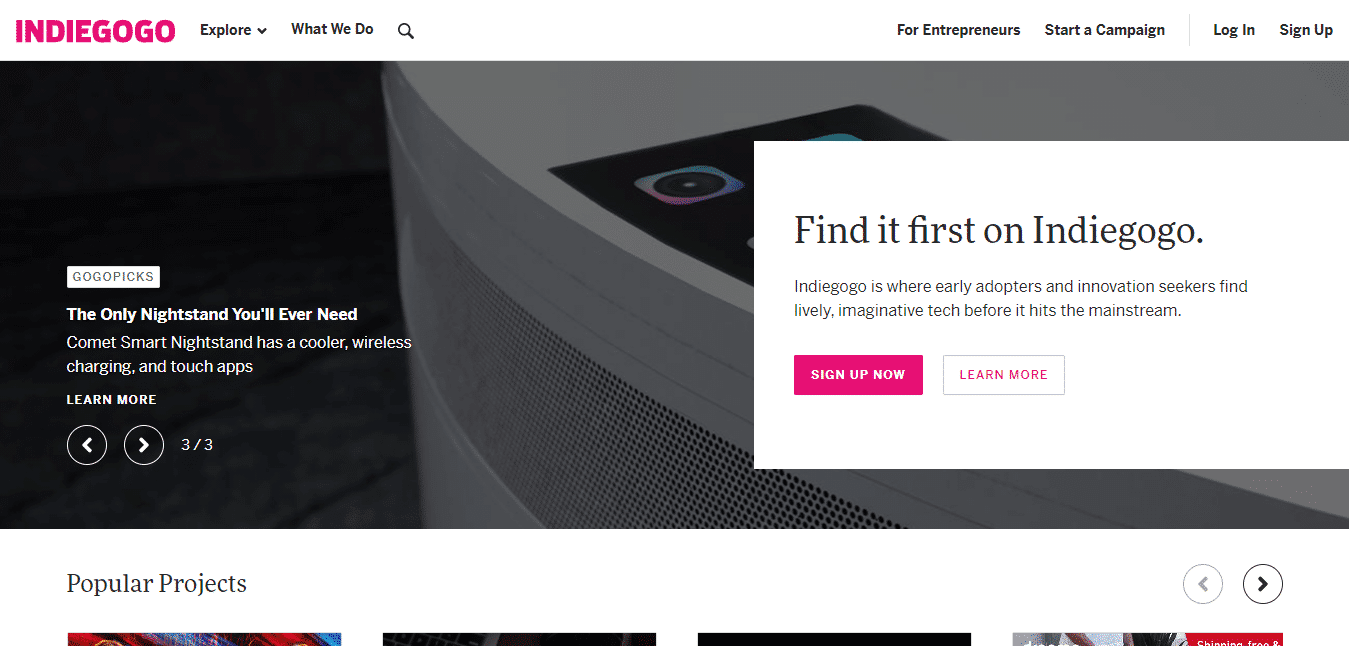Go to the previous hero slide

click(87, 445)
